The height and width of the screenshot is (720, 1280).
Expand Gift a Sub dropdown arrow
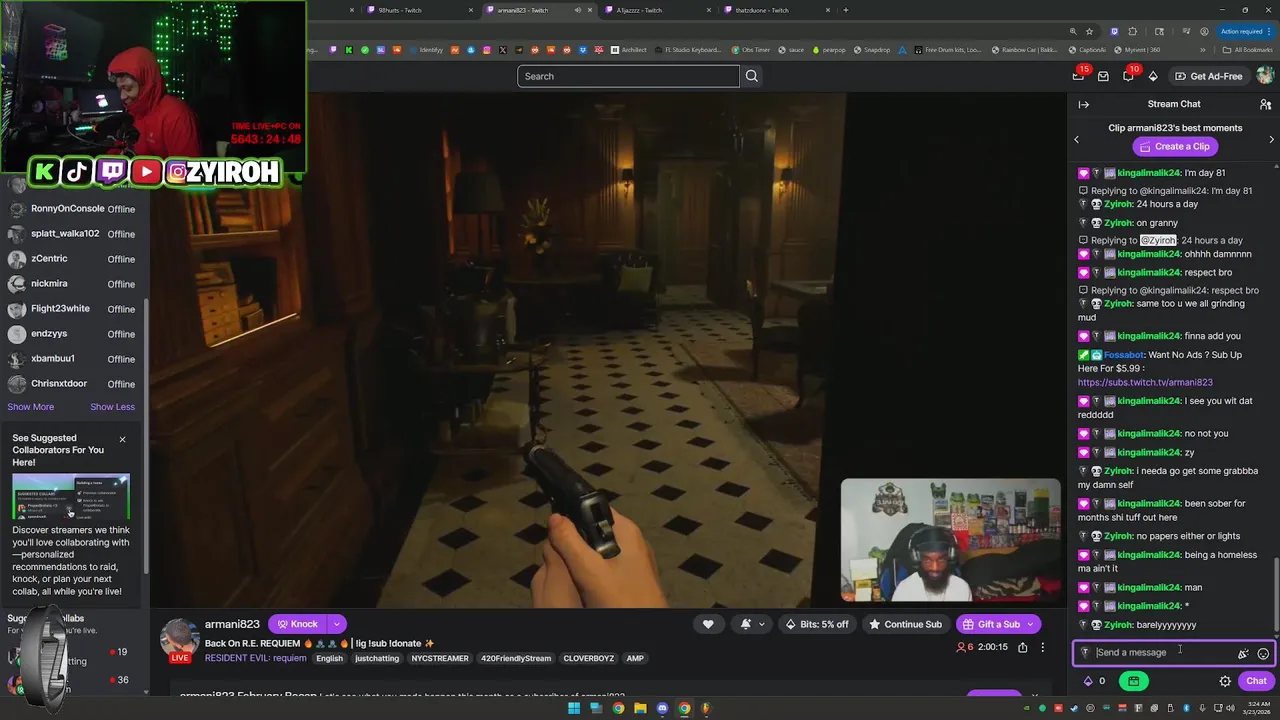click(x=1030, y=624)
